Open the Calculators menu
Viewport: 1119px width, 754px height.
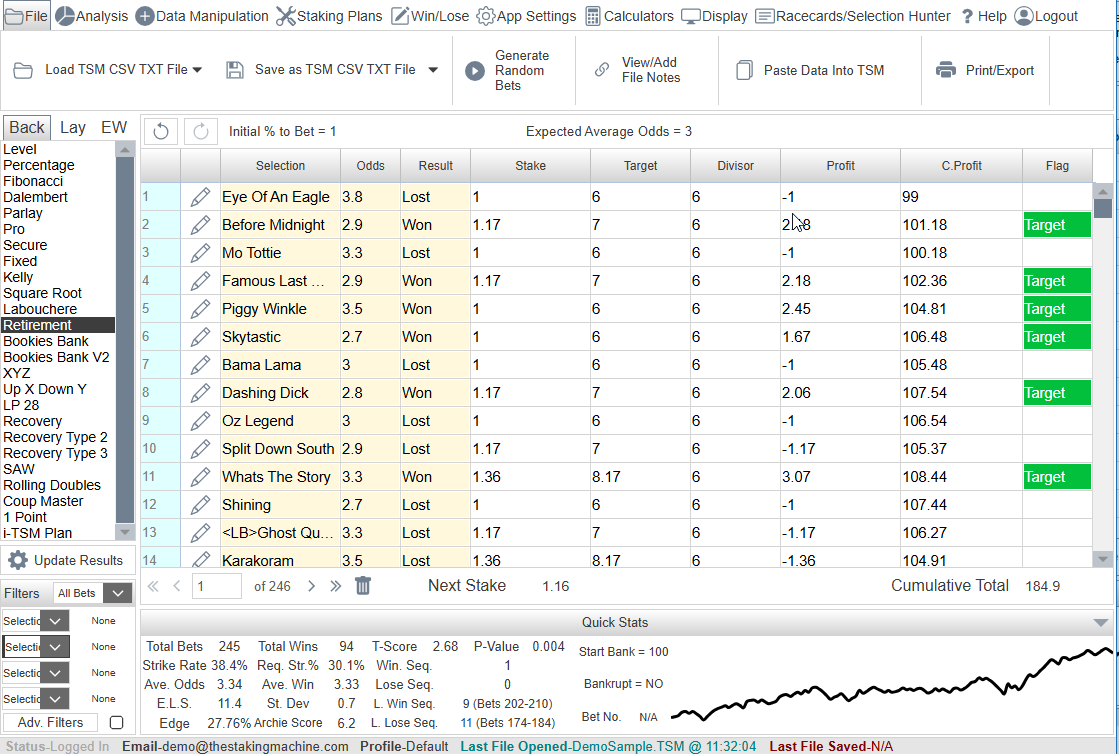click(x=628, y=16)
